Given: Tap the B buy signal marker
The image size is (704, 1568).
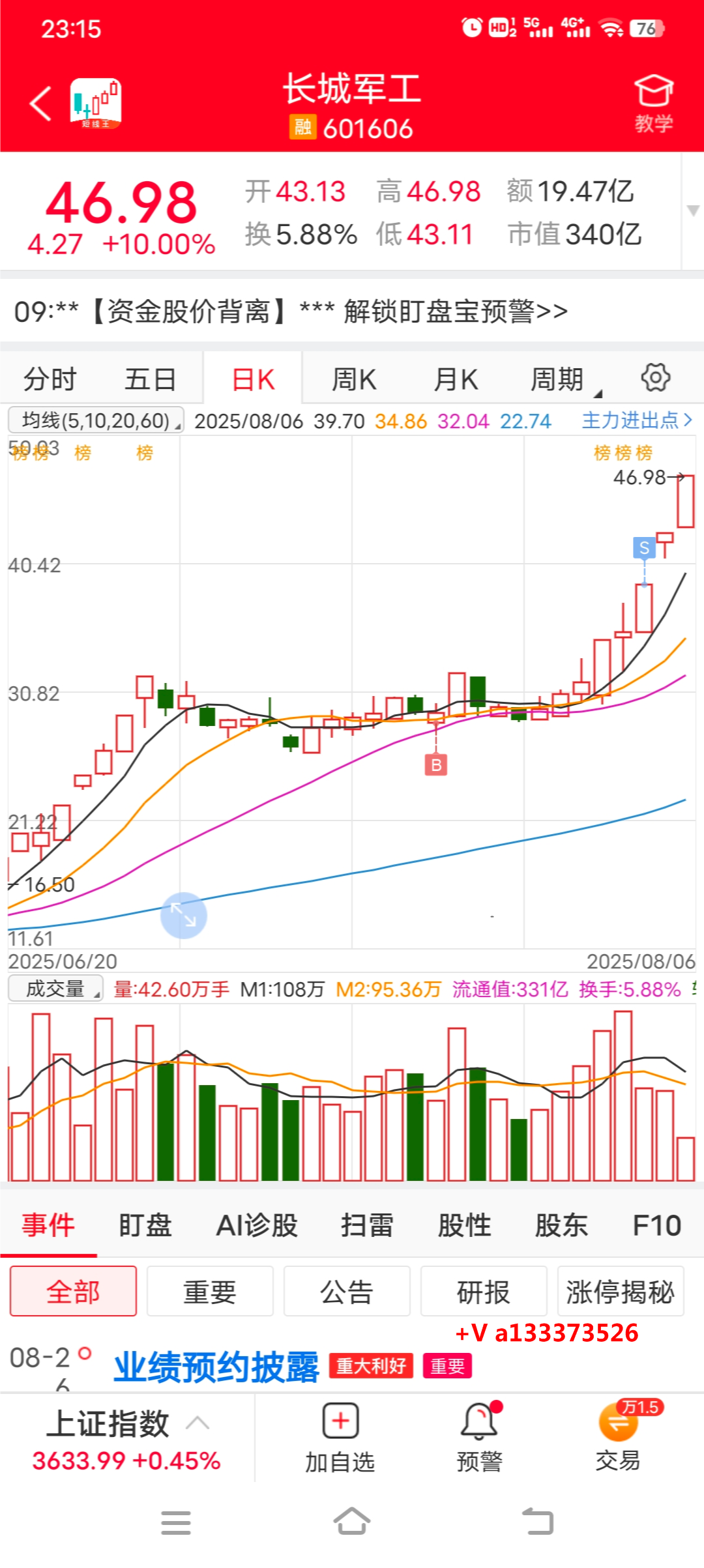Looking at the screenshot, I should pyautogui.click(x=436, y=764).
